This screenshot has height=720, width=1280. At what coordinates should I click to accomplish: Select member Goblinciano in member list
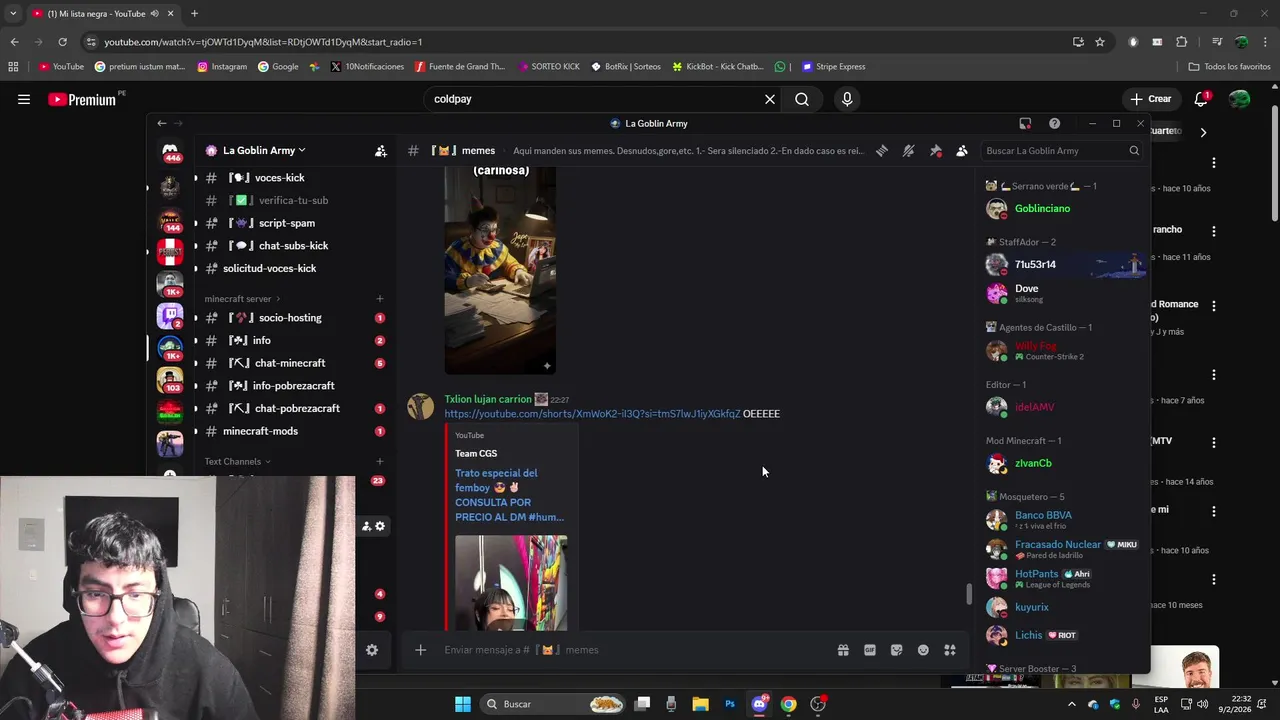tap(1064, 209)
